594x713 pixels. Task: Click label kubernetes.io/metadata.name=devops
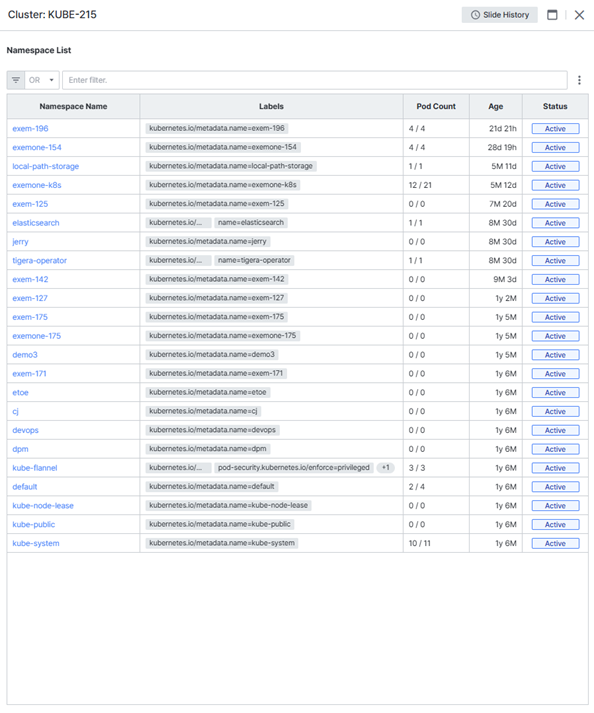(212, 430)
